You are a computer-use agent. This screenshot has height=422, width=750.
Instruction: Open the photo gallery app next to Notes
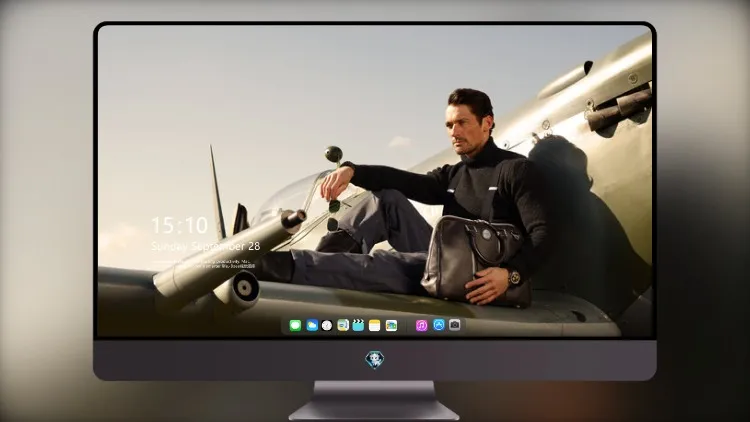391,326
